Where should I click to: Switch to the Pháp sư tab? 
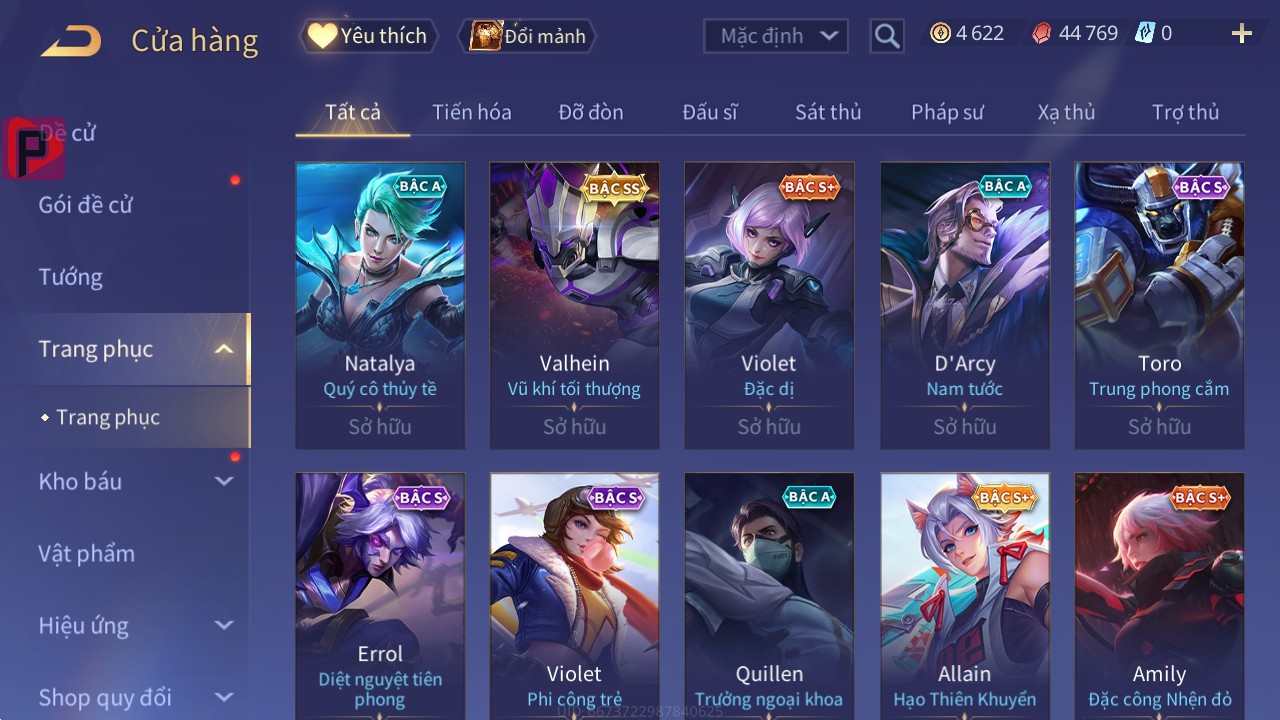pyautogui.click(x=947, y=112)
